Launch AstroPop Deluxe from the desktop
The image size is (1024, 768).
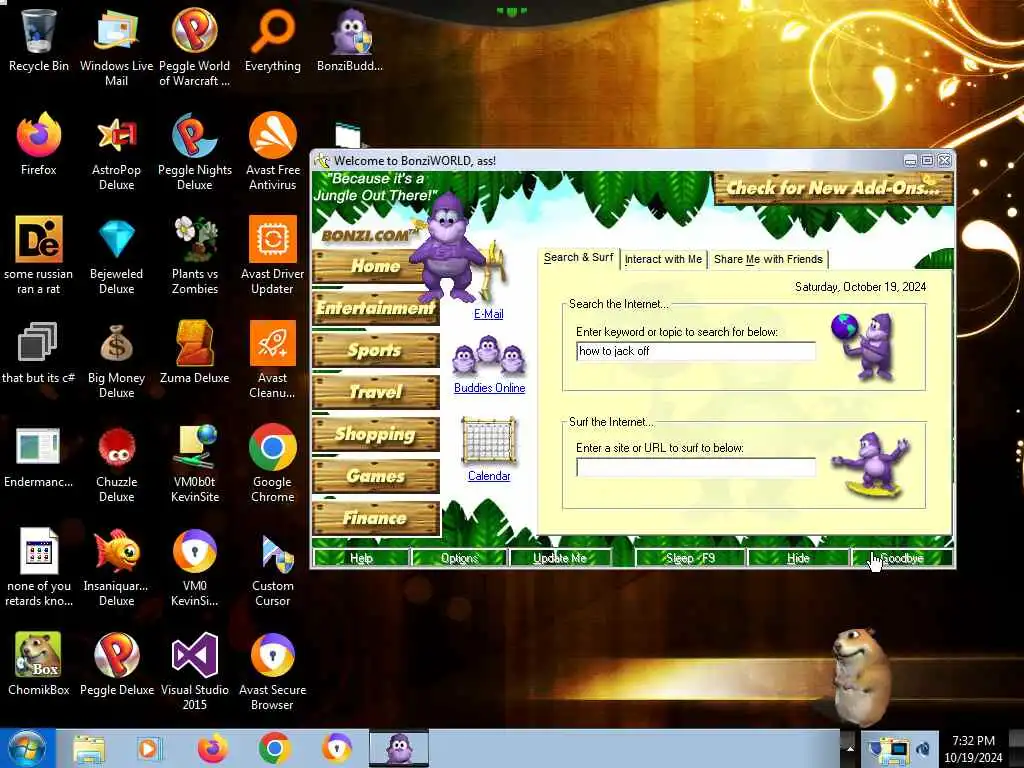pos(116,152)
